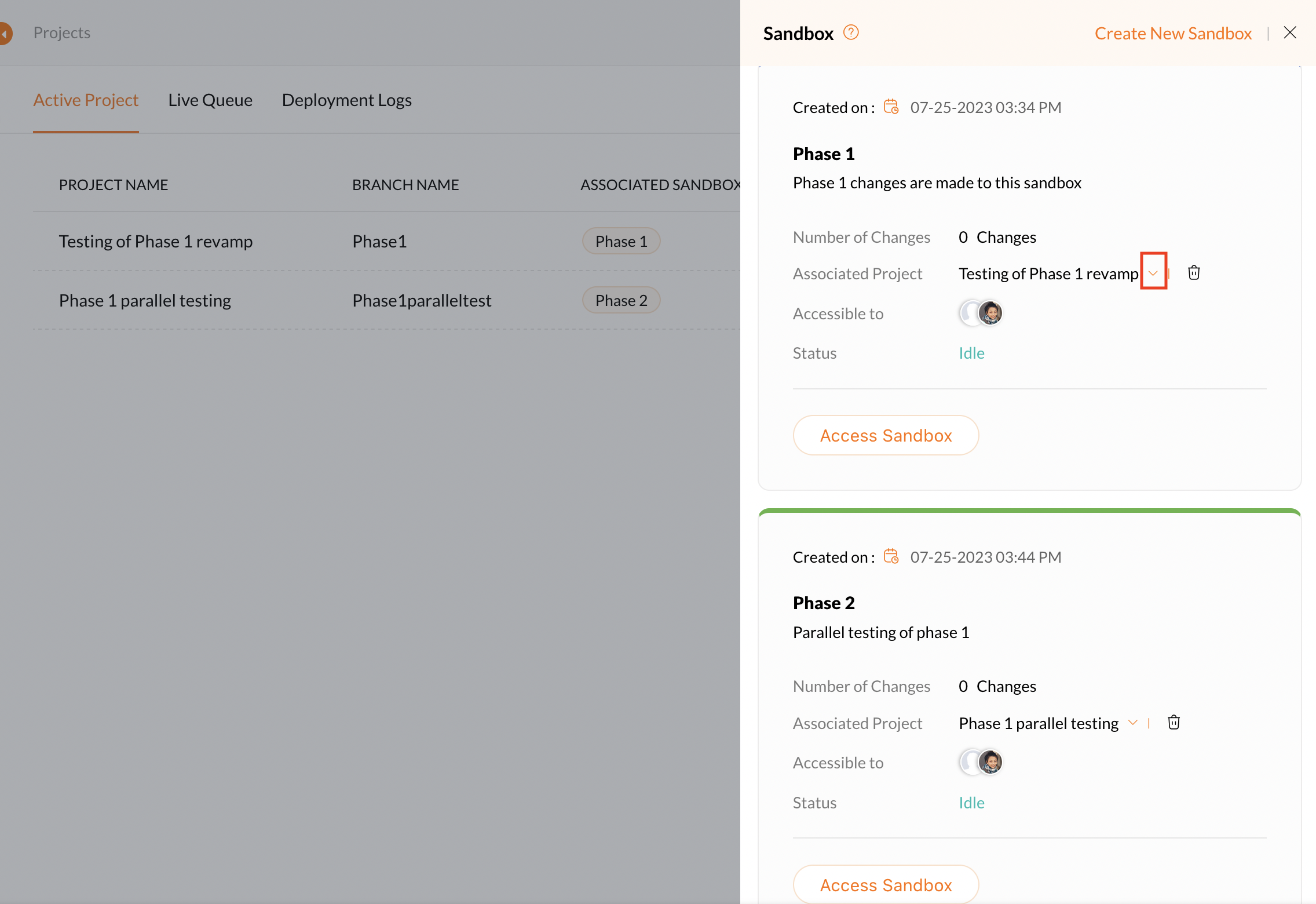The width and height of the screenshot is (1316, 904).
Task: Open the Deployment Logs tab
Action: pos(346,100)
